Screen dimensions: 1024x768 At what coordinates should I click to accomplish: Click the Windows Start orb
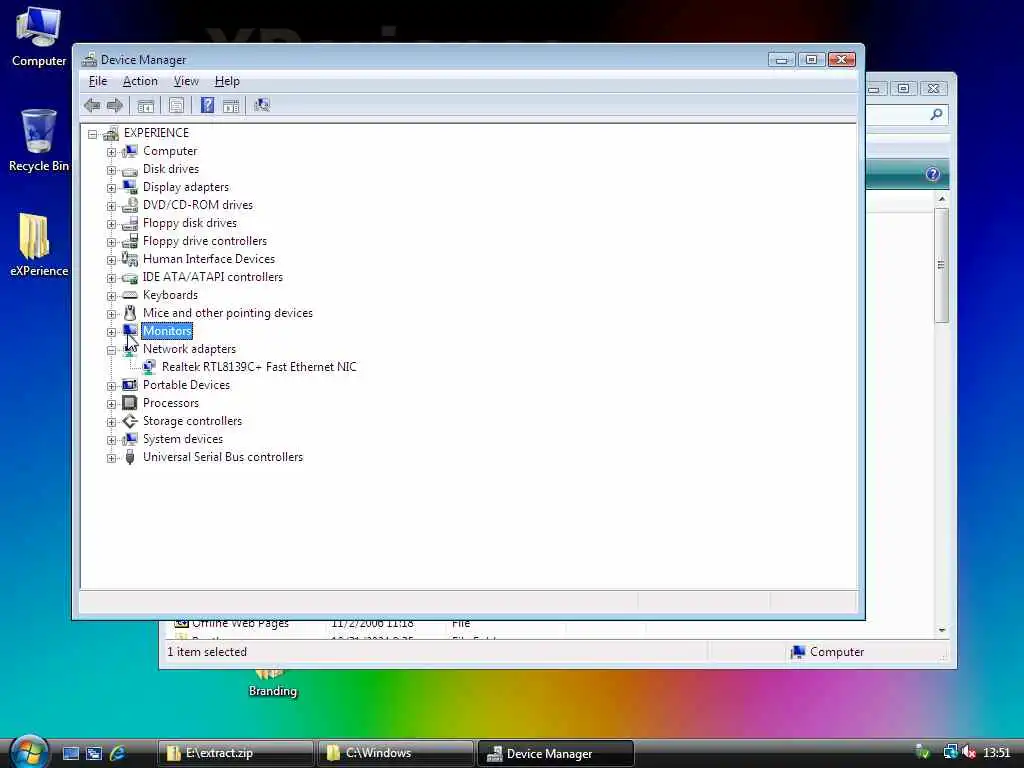coord(29,752)
